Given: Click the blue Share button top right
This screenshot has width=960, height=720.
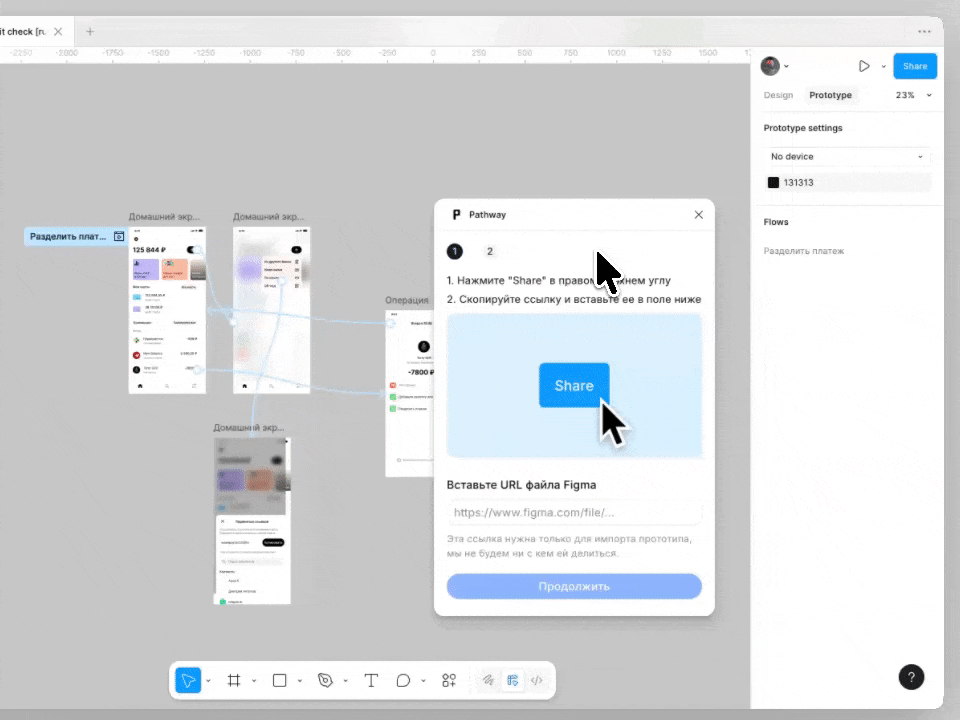Looking at the screenshot, I should point(914,66).
